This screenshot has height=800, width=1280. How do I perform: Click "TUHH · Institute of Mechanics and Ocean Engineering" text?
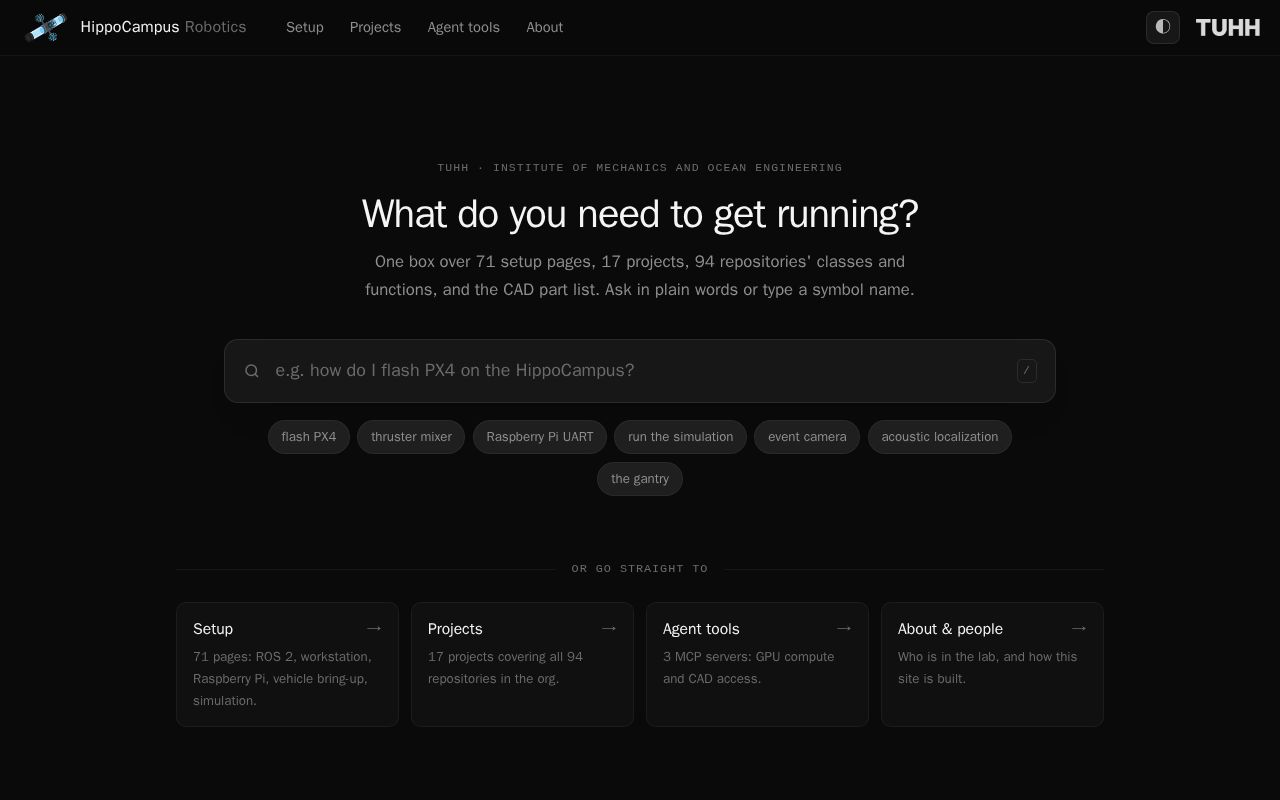click(x=640, y=167)
